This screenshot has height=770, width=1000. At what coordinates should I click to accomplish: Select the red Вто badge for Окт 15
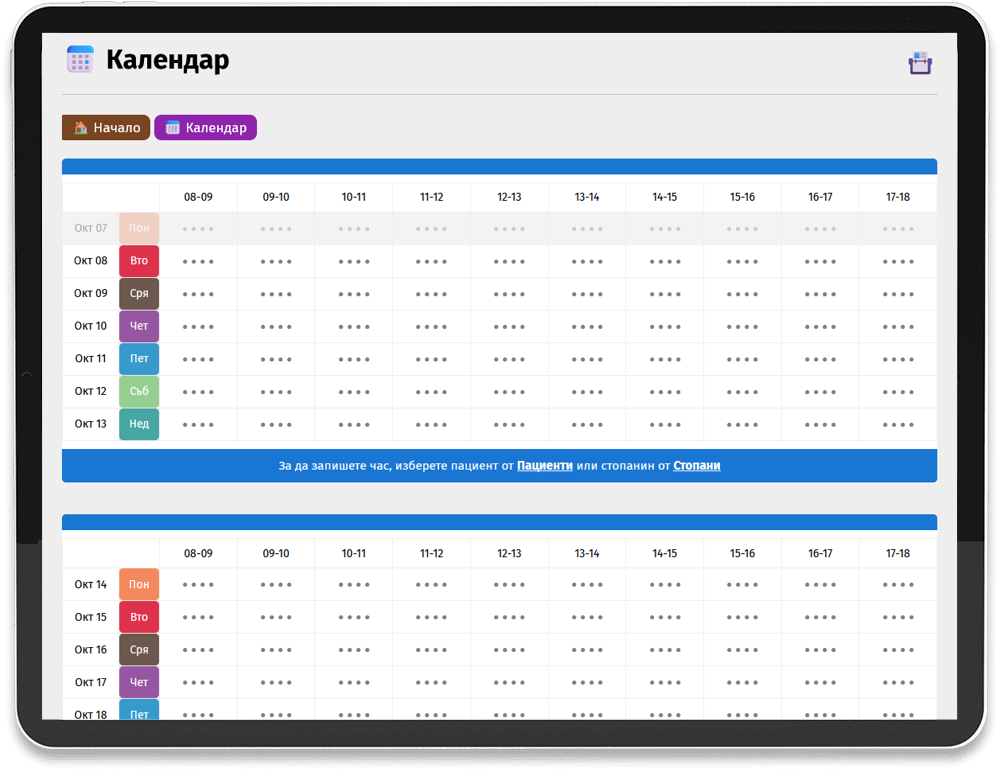(139, 617)
